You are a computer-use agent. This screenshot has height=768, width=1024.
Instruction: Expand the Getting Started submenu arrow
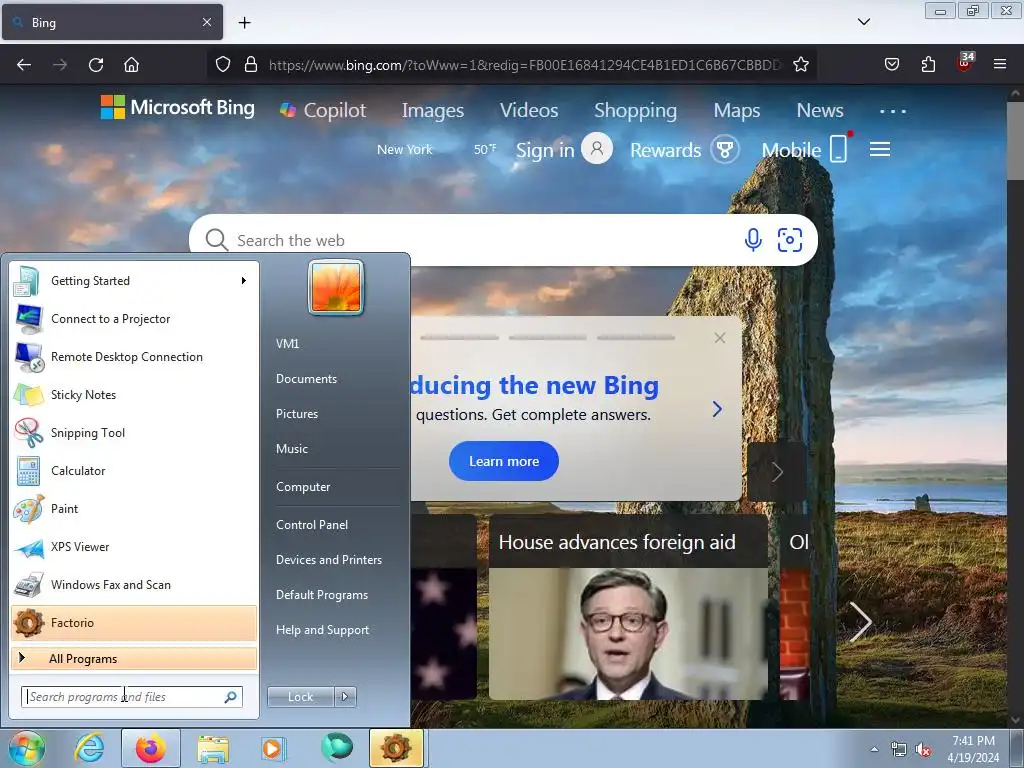[x=244, y=281]
